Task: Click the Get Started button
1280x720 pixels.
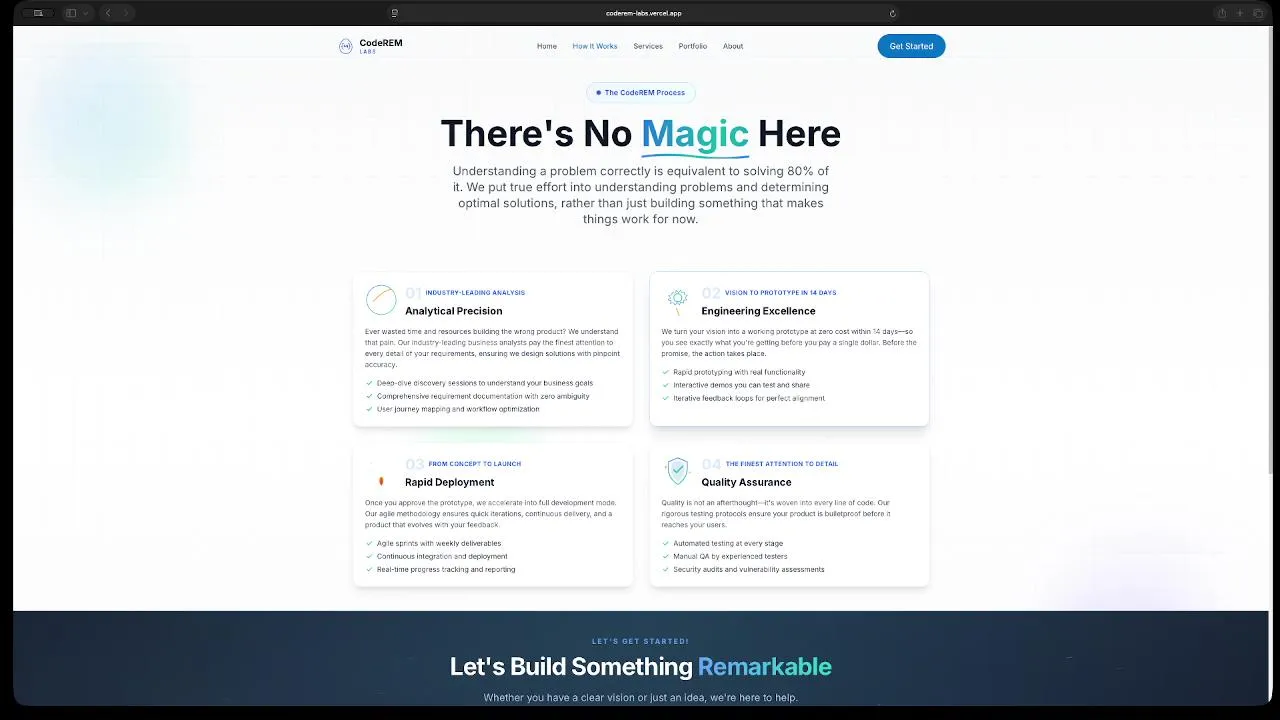Action: click(911, 46)
